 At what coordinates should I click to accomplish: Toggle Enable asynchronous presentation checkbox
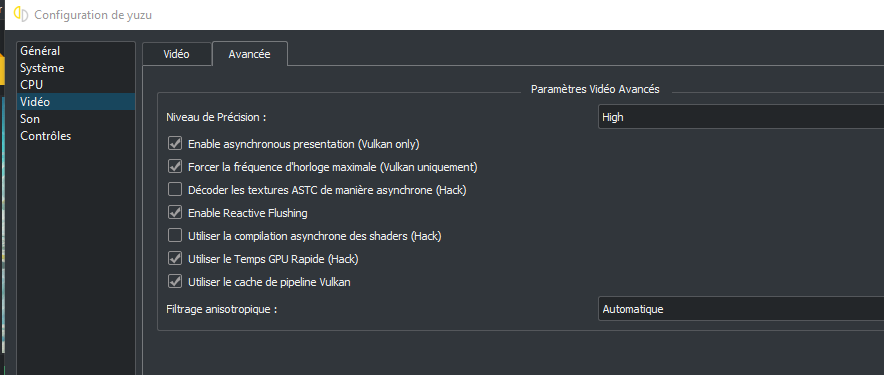[175, 144]
